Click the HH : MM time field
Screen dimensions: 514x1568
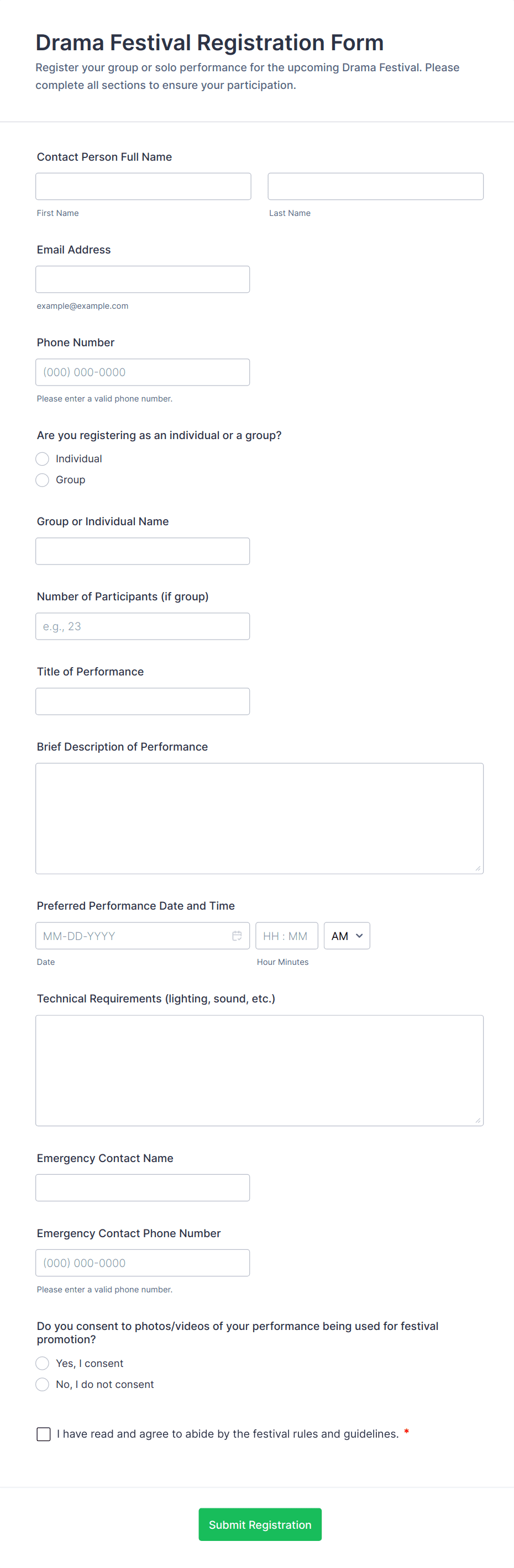(287, 936)
